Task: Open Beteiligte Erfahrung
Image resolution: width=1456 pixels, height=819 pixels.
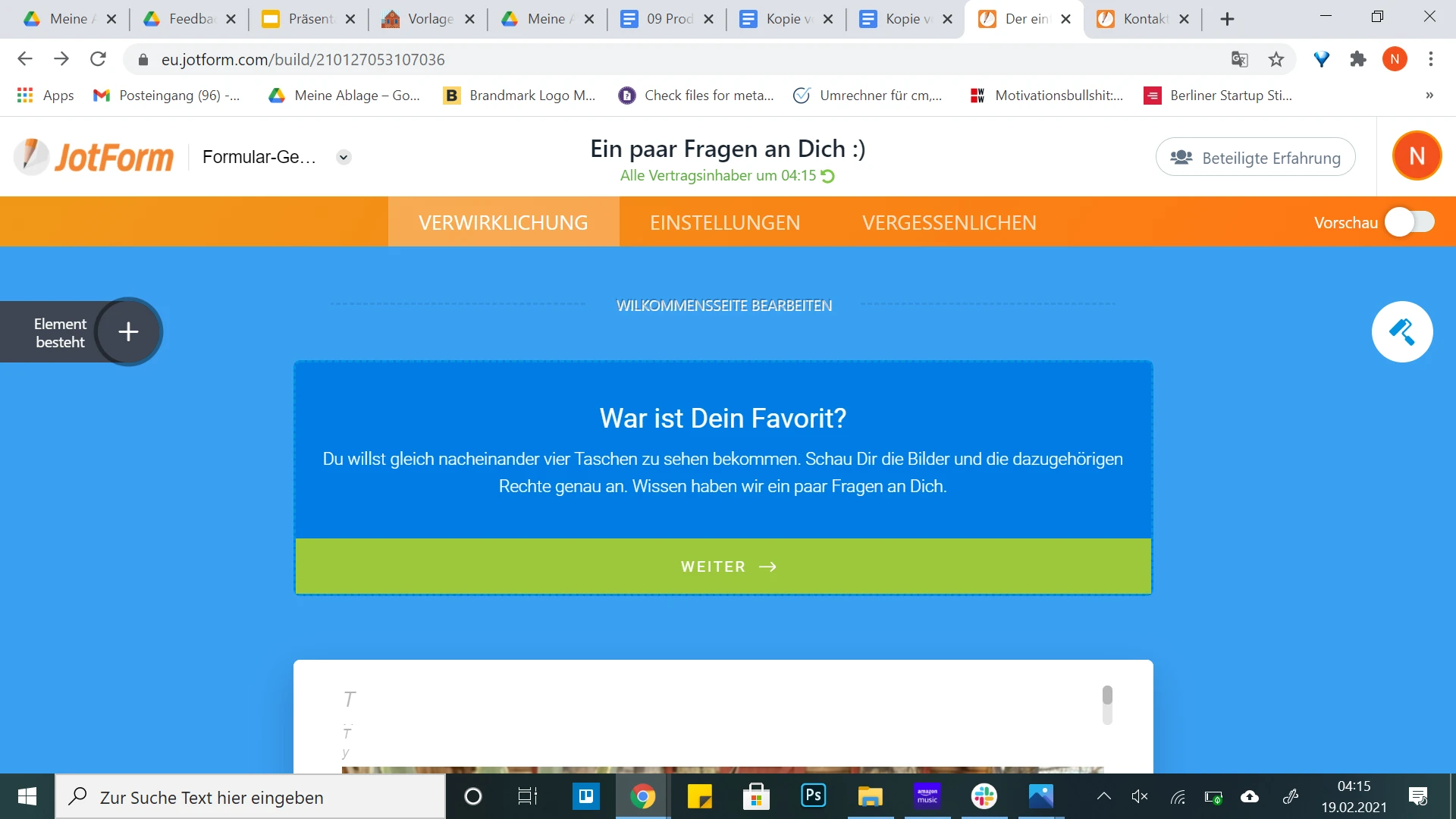Action: tap(1255, 157)
